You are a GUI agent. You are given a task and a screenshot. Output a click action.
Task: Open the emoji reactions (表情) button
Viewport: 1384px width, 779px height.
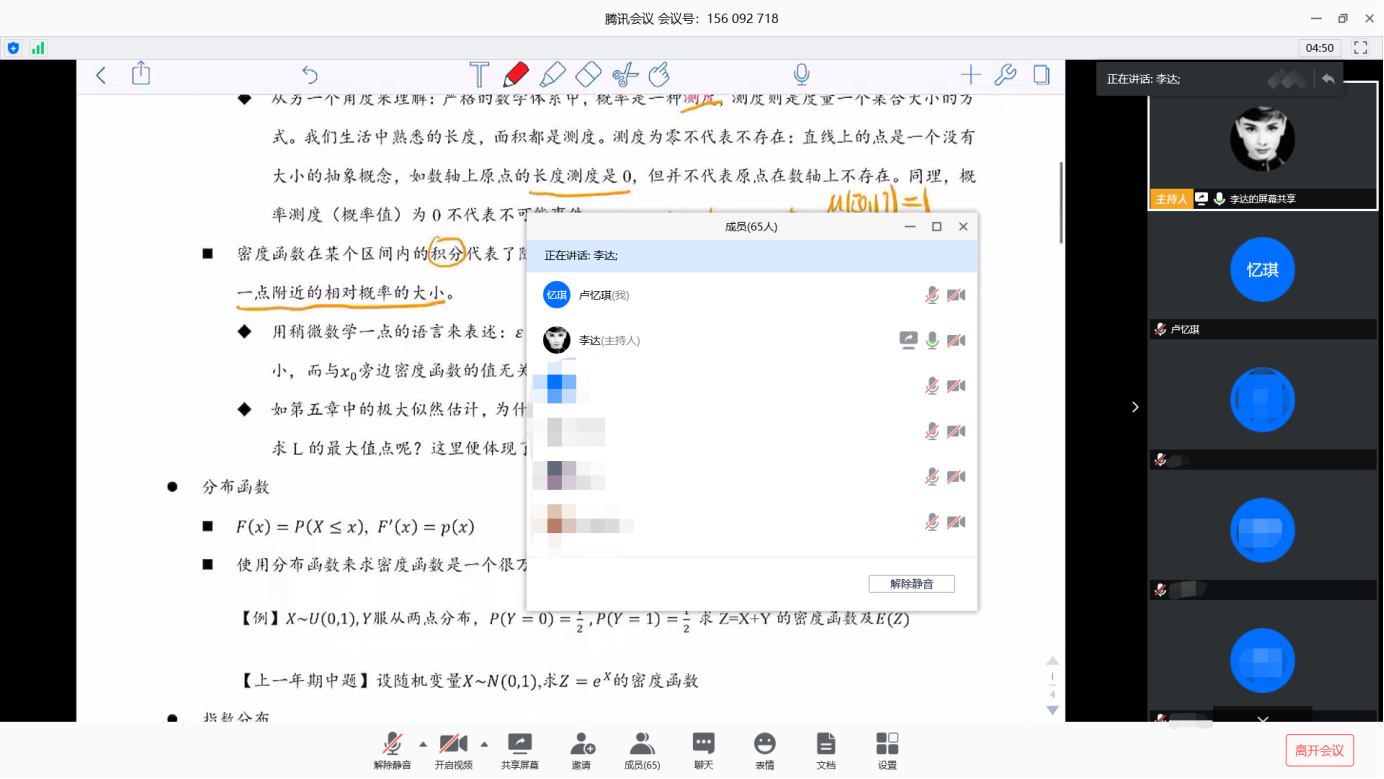[x=764, y=750]
